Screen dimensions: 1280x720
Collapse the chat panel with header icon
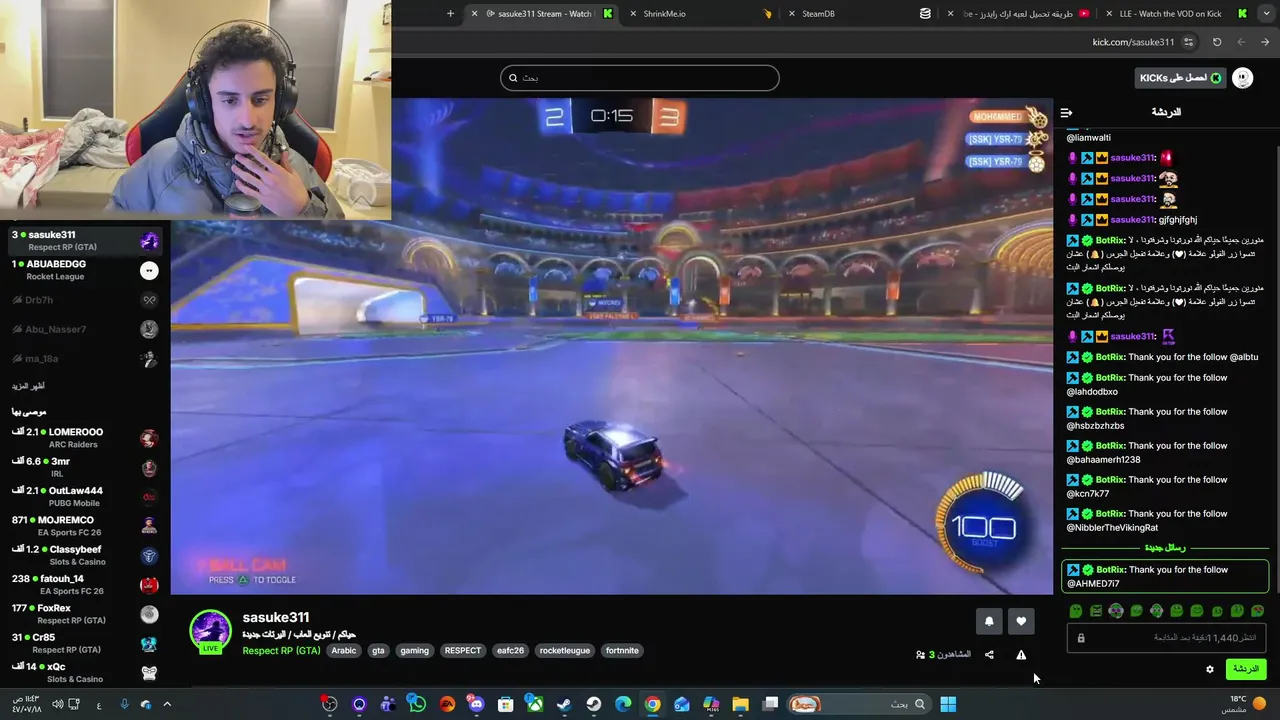tap(1066, 113)
